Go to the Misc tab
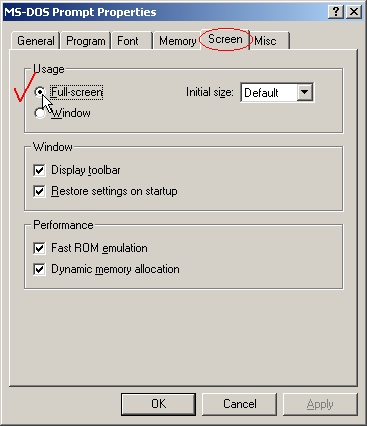The width and height of the screenshot is (367, 426). click(x=269, y=41)
